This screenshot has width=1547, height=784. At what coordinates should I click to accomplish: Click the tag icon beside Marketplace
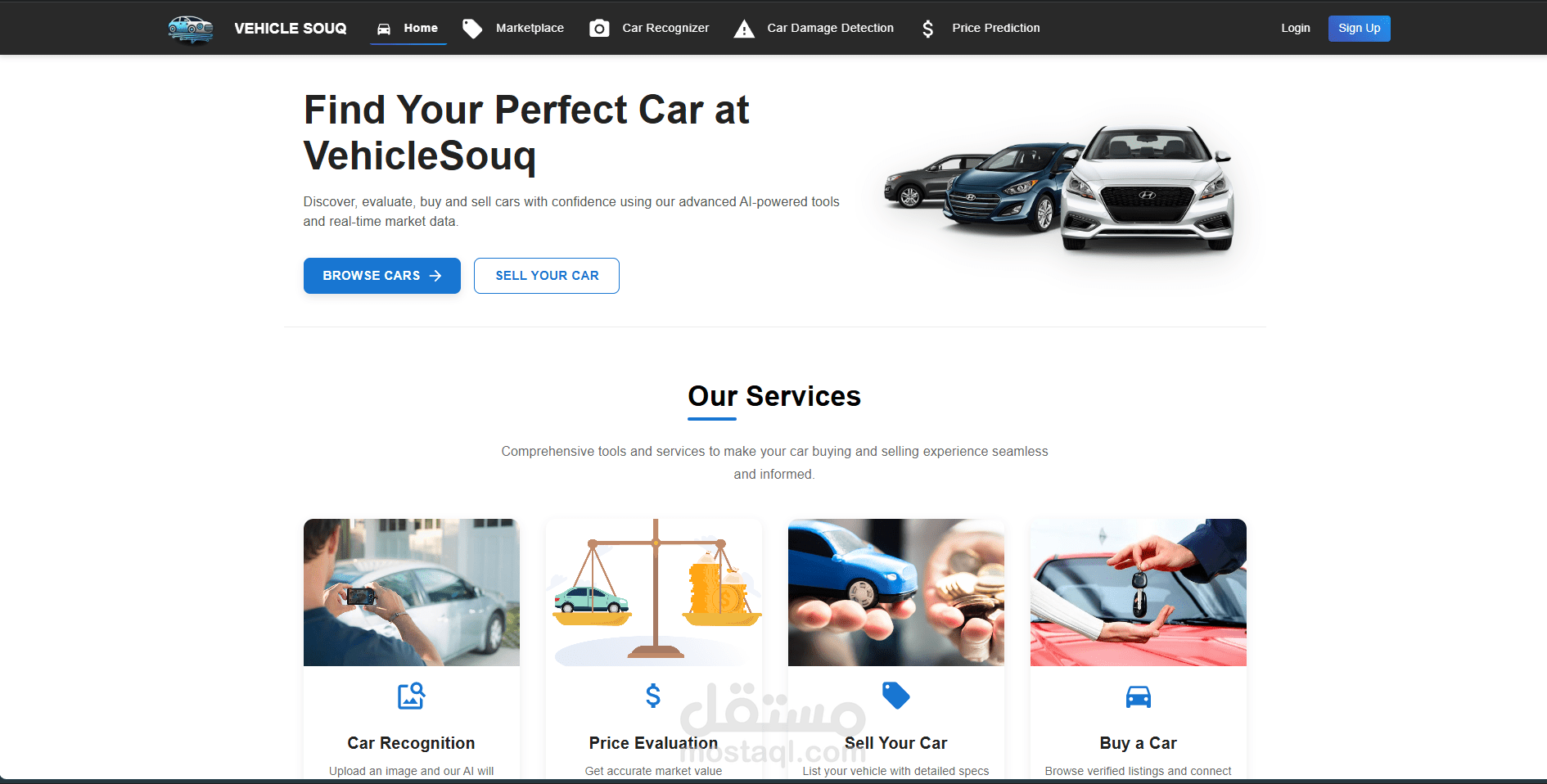click(472, 29)
